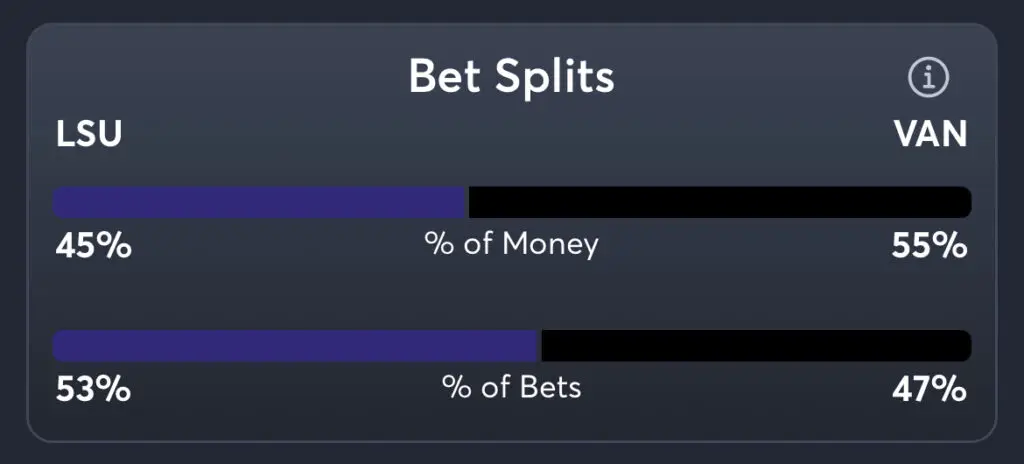The height and width of the screenshot is (464, 1024).
Task: Select the VAN team label
Action: (x=930, y=134)
